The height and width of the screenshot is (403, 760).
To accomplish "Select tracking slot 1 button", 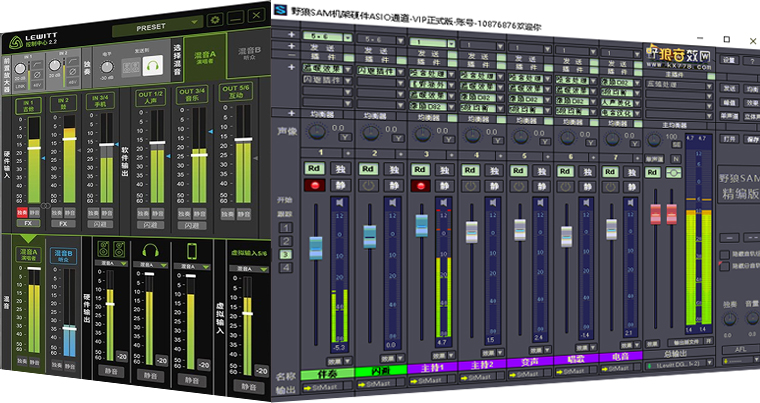I will [286, 227].
